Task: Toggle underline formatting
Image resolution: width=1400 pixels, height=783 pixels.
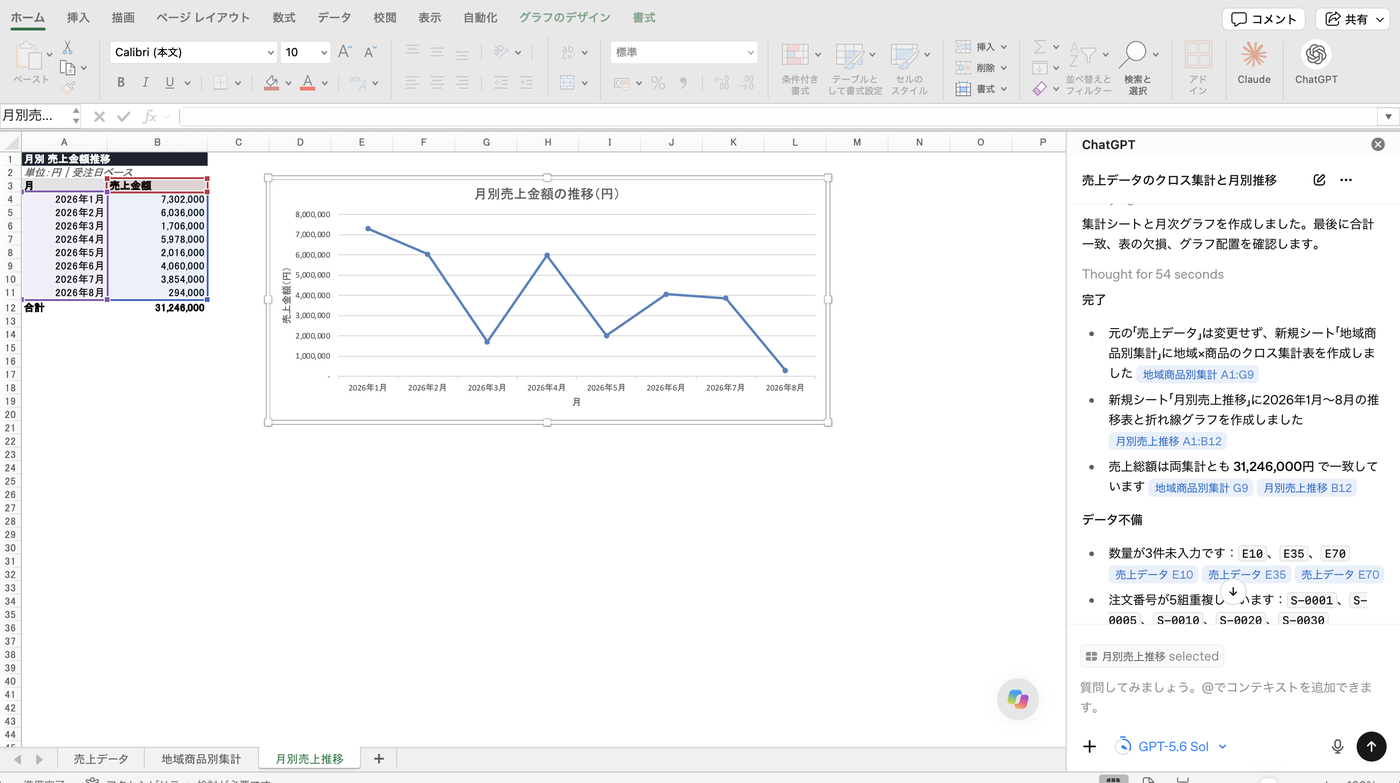Action: (170, 83)
